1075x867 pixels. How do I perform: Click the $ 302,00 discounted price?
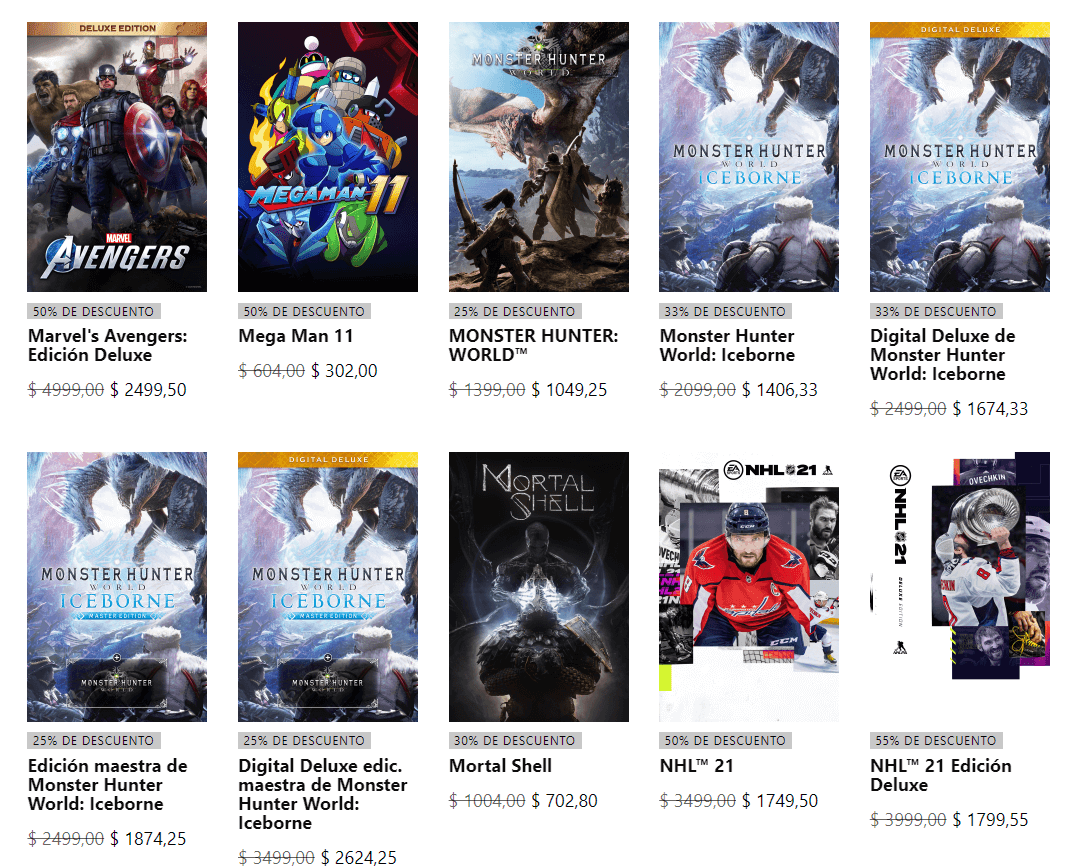pyautogui.click(x=344, y=371)
